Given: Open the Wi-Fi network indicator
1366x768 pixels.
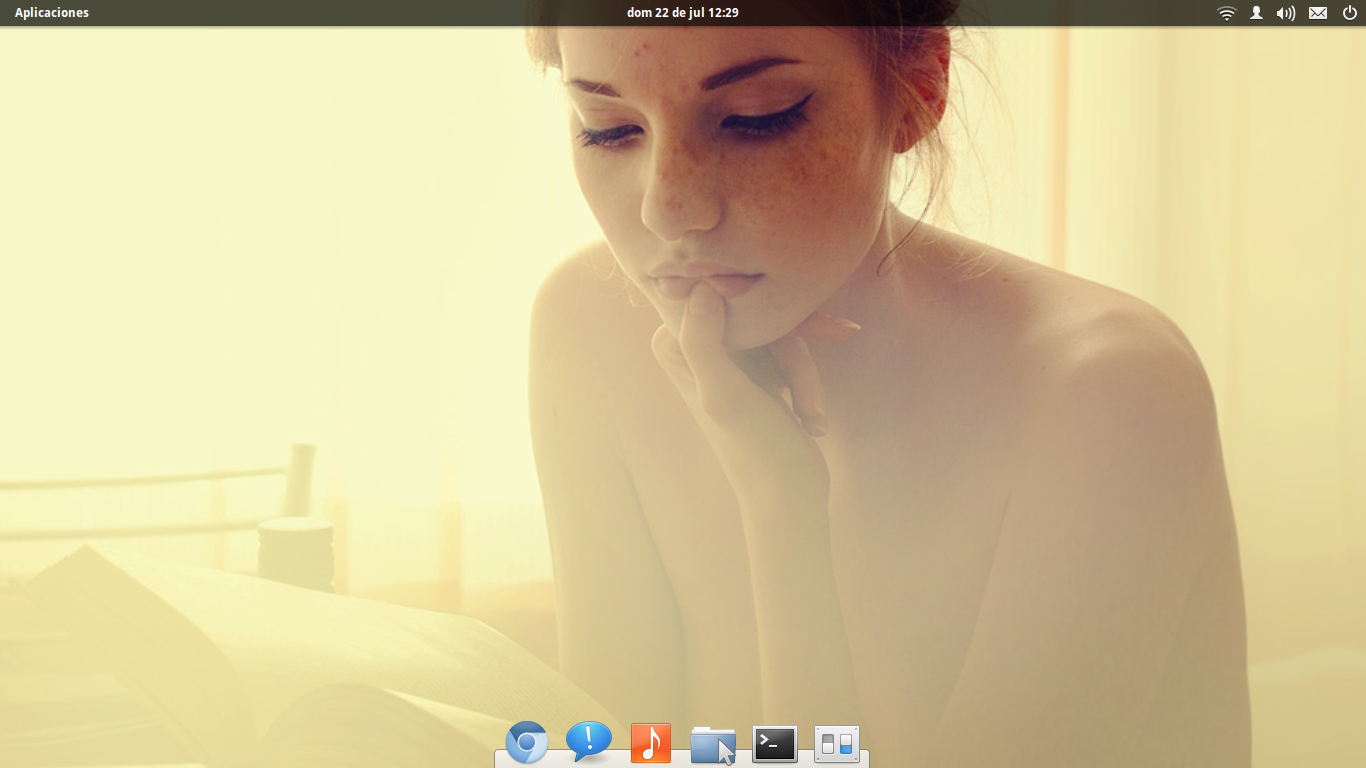Looking at the screenshot, I should click(1227, 13).
